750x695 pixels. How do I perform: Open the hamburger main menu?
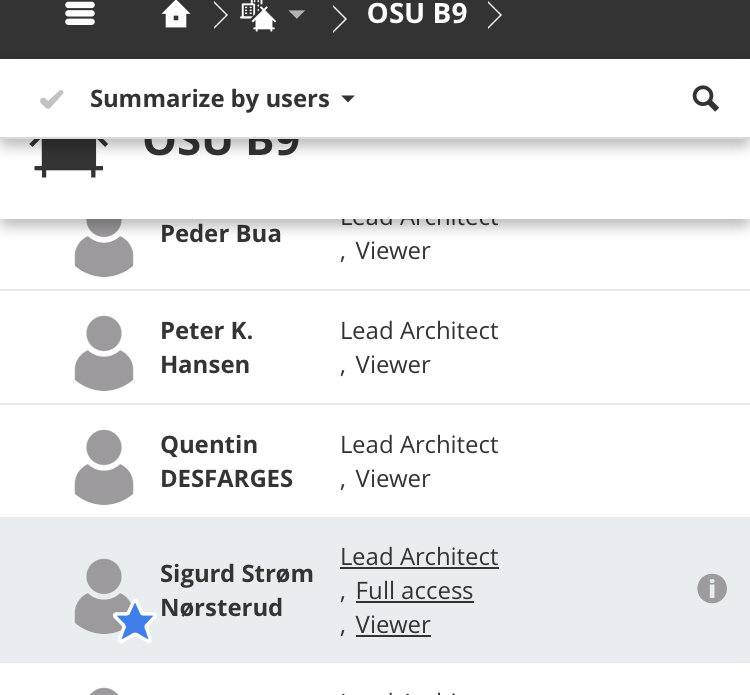tap(79, 13)
